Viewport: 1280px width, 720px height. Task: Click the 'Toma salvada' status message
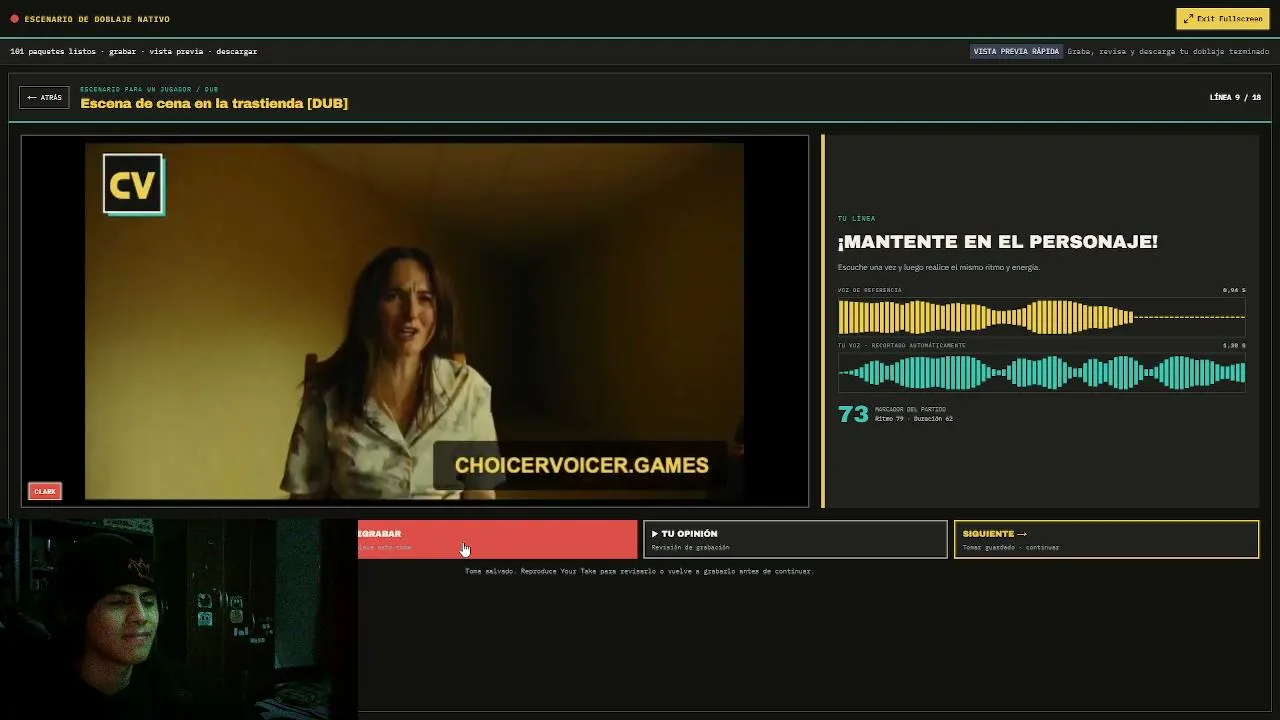point(639,571)
